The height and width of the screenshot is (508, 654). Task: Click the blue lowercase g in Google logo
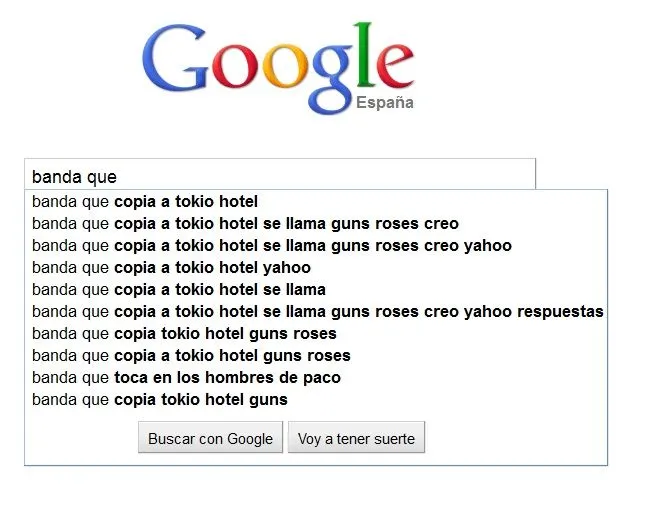334,80
